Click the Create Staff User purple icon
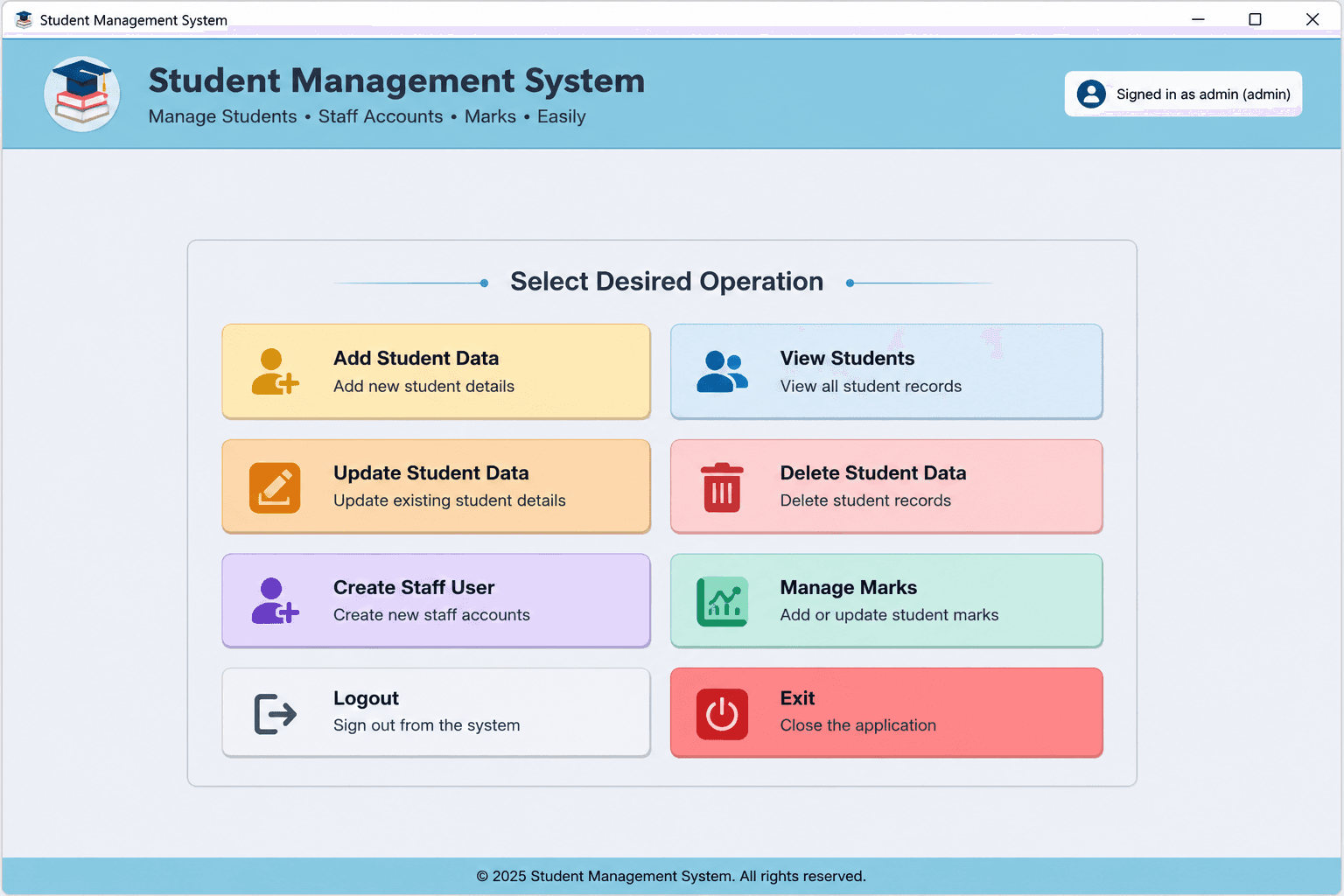 pos(276,601)
